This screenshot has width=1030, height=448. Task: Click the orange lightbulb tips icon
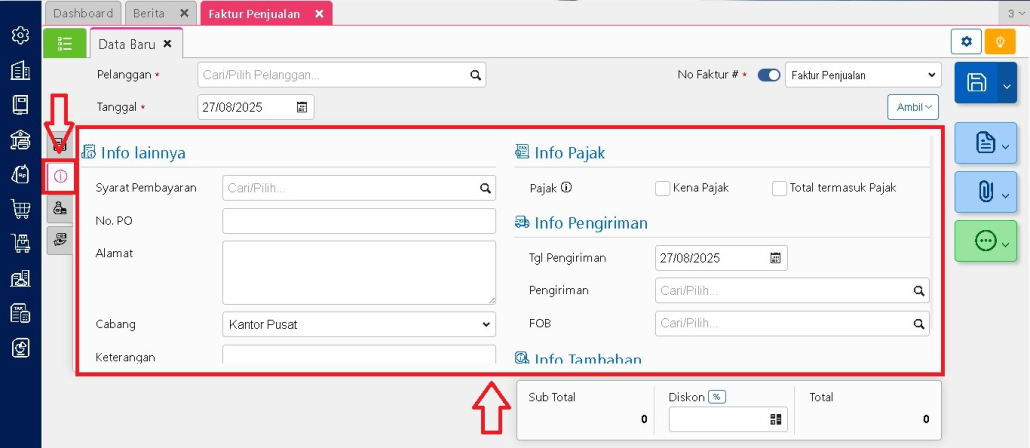pyautogui.click(x=998, y=41)
